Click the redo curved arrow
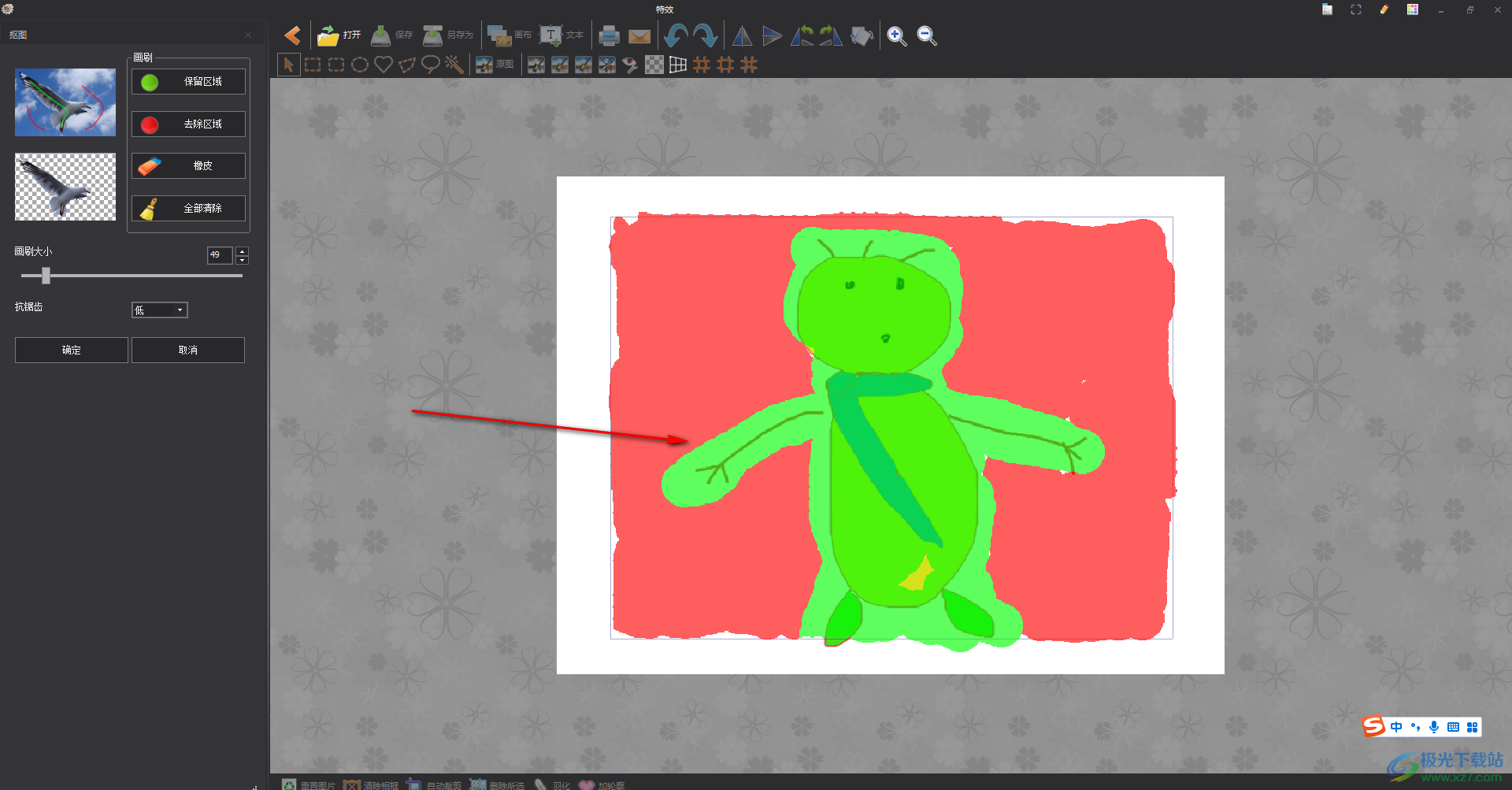The height and width of the screenshot is (790, 1512). (705, 35)
